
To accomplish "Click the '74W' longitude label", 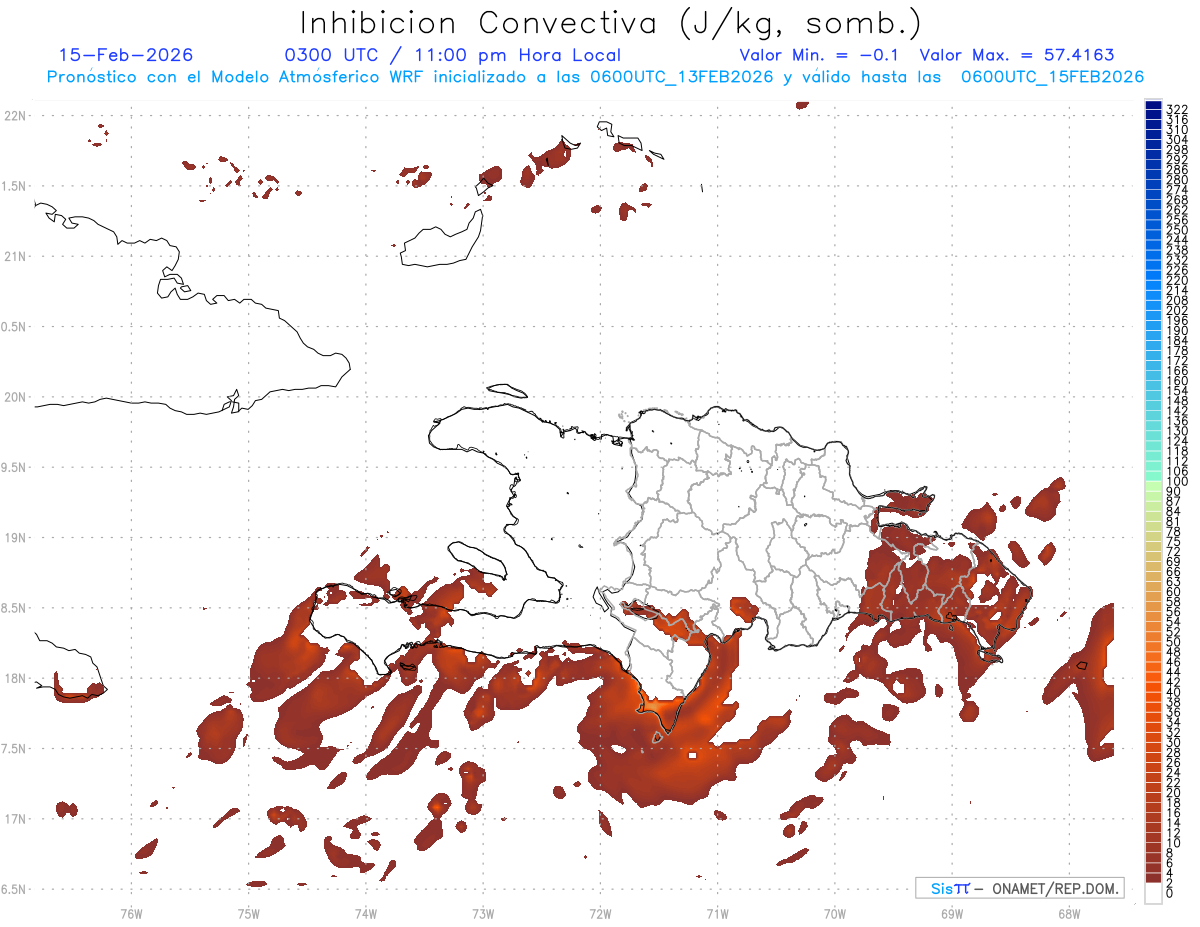I will click(x=366, y=912).
